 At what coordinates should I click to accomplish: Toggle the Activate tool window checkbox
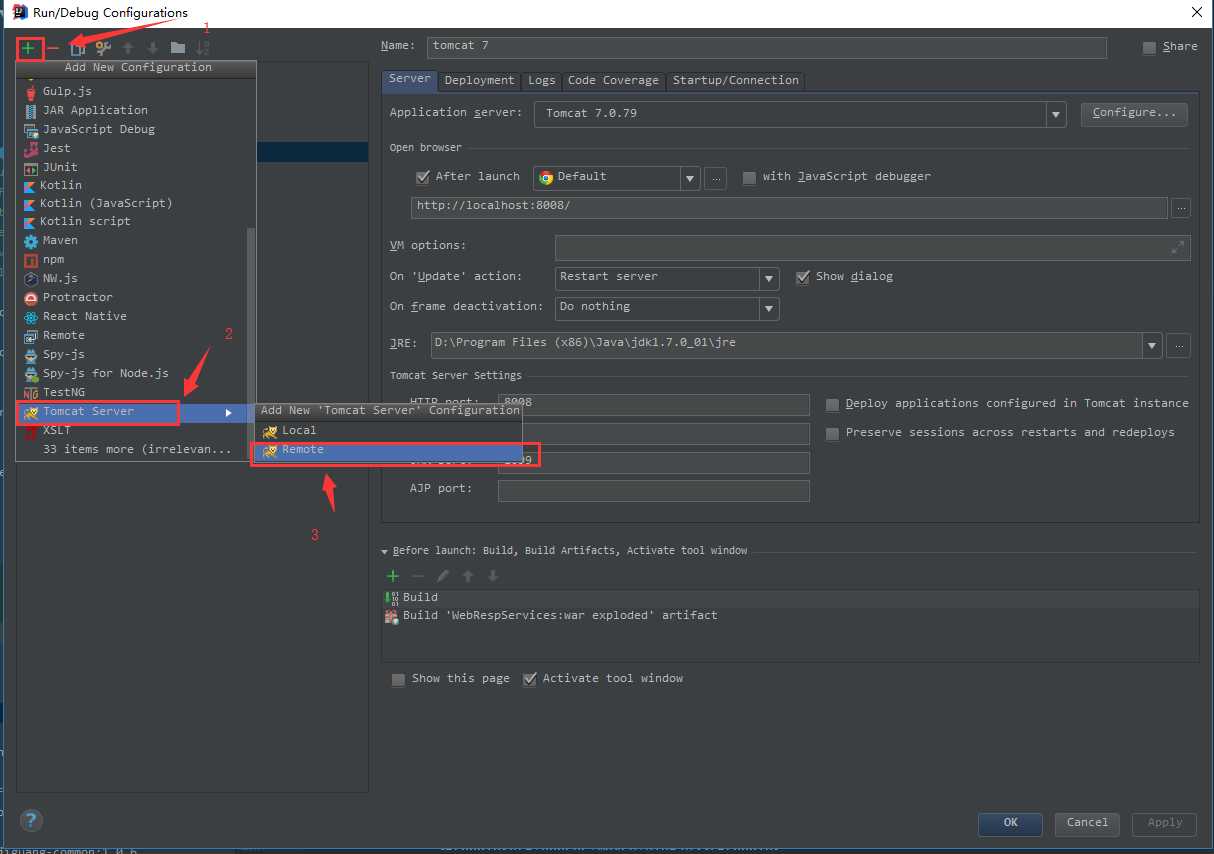pos(530,679)
